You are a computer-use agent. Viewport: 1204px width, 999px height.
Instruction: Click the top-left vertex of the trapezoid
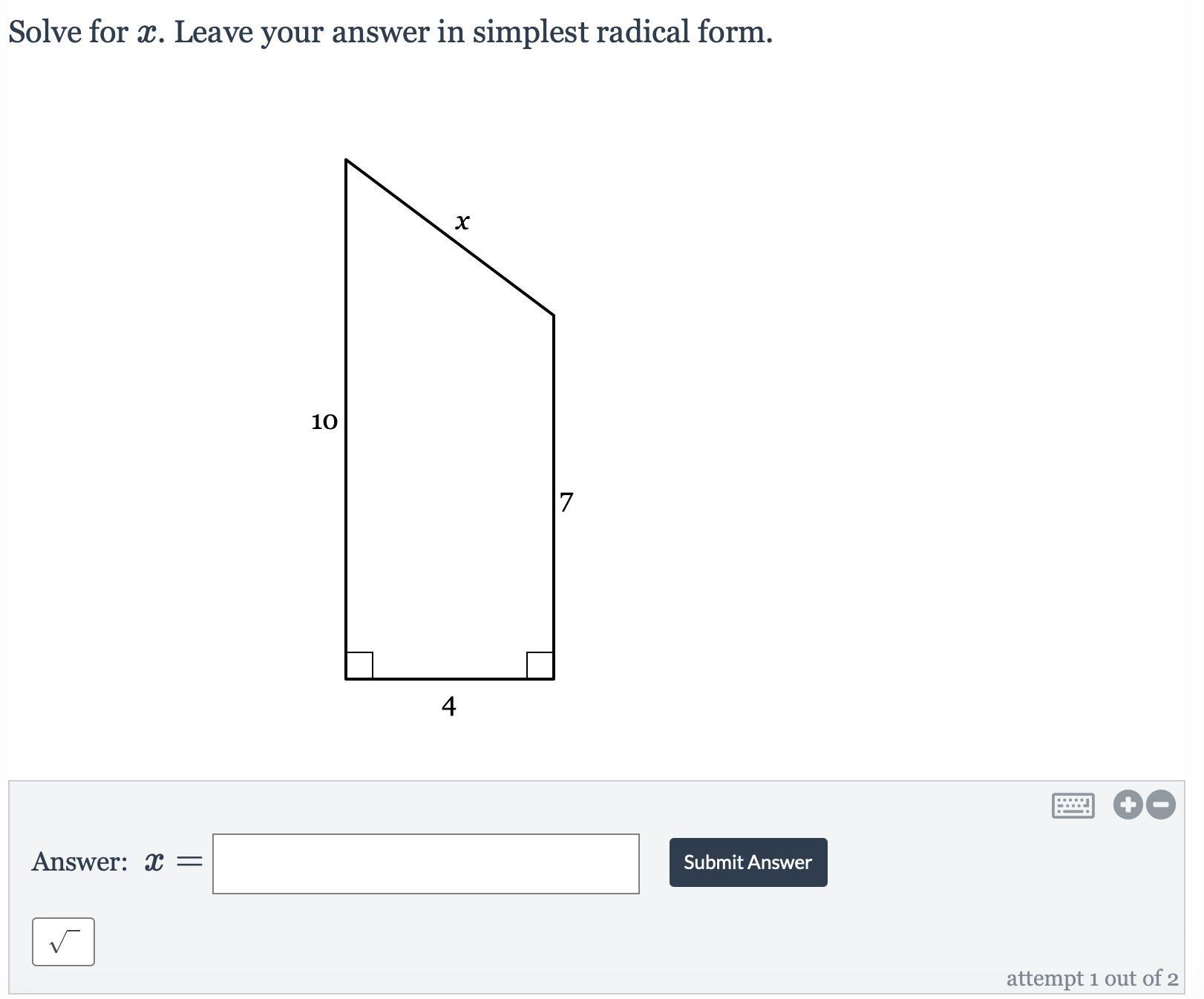[347, 160]
